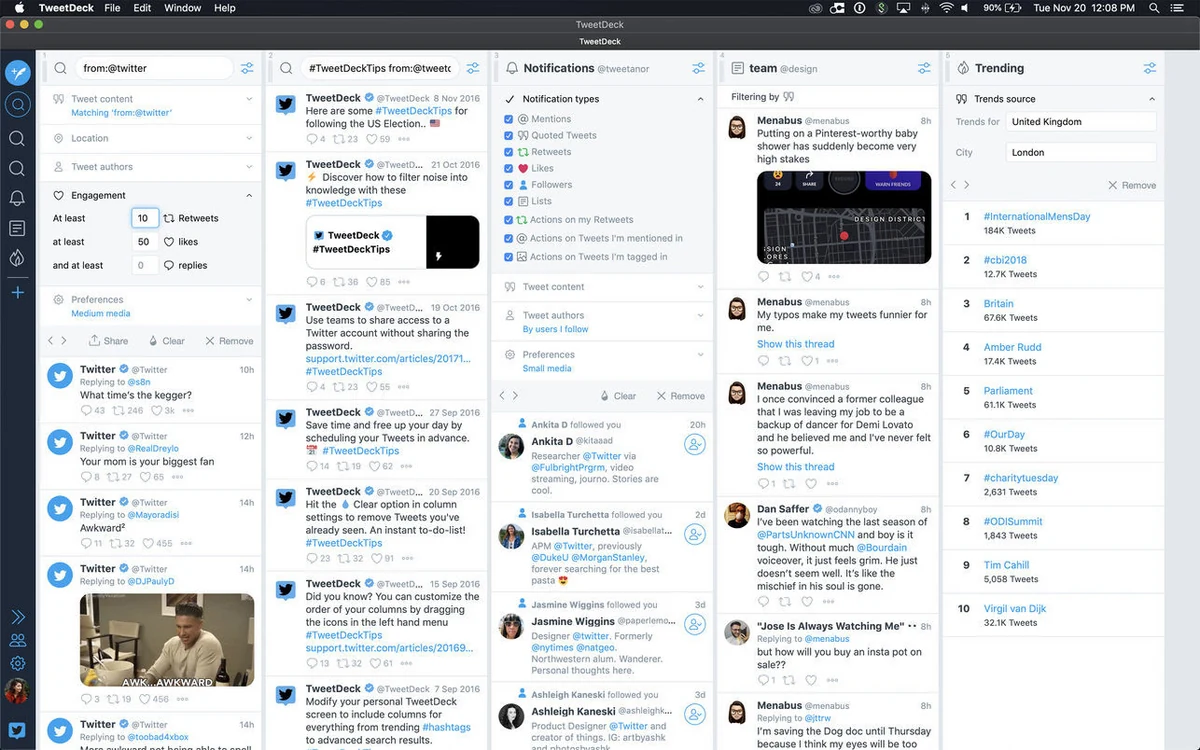The image size is (1200, 750).
Task: Move from:@twitter column left with arrow
Action: click(x=51, y=341)
